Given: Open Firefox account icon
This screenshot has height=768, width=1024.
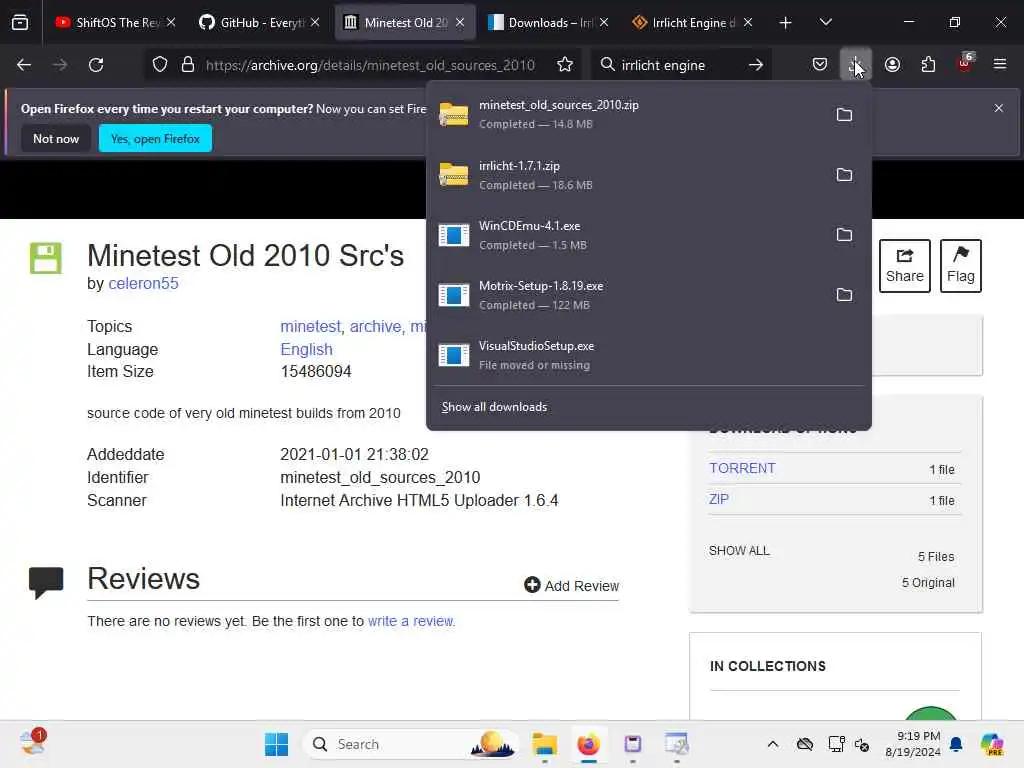Looking at the screenshot, I should tap(892, 65).
